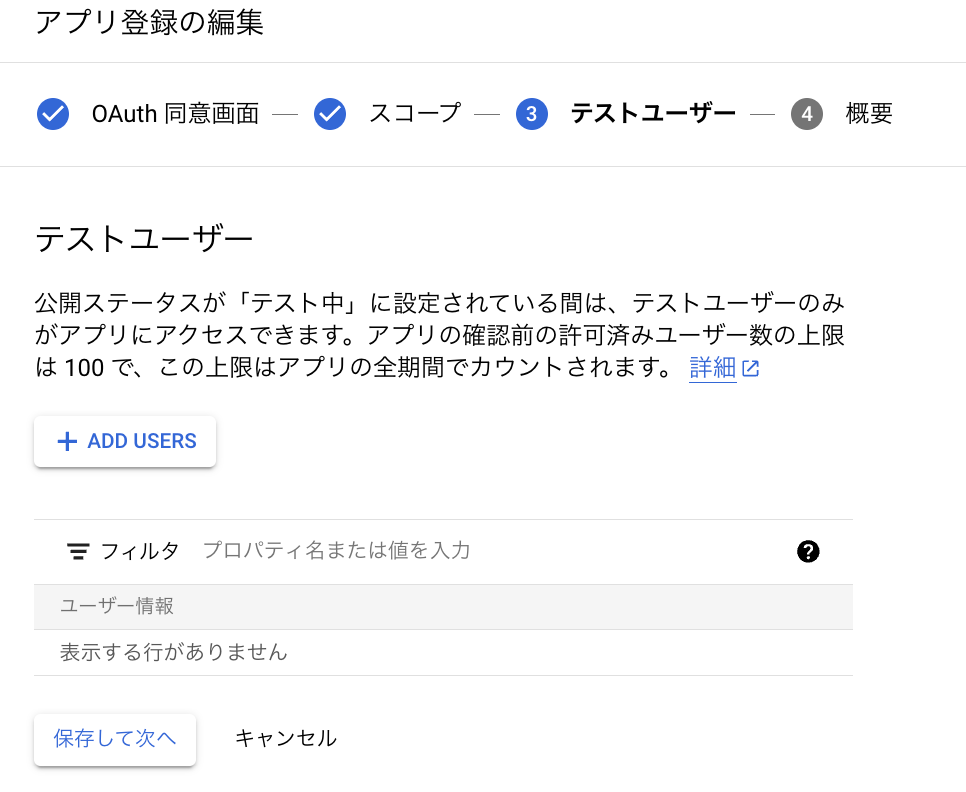Screen dimensions: 966x792
Task: Click the OAuth 同意画面 step checkmark icon
Action: 53,114
